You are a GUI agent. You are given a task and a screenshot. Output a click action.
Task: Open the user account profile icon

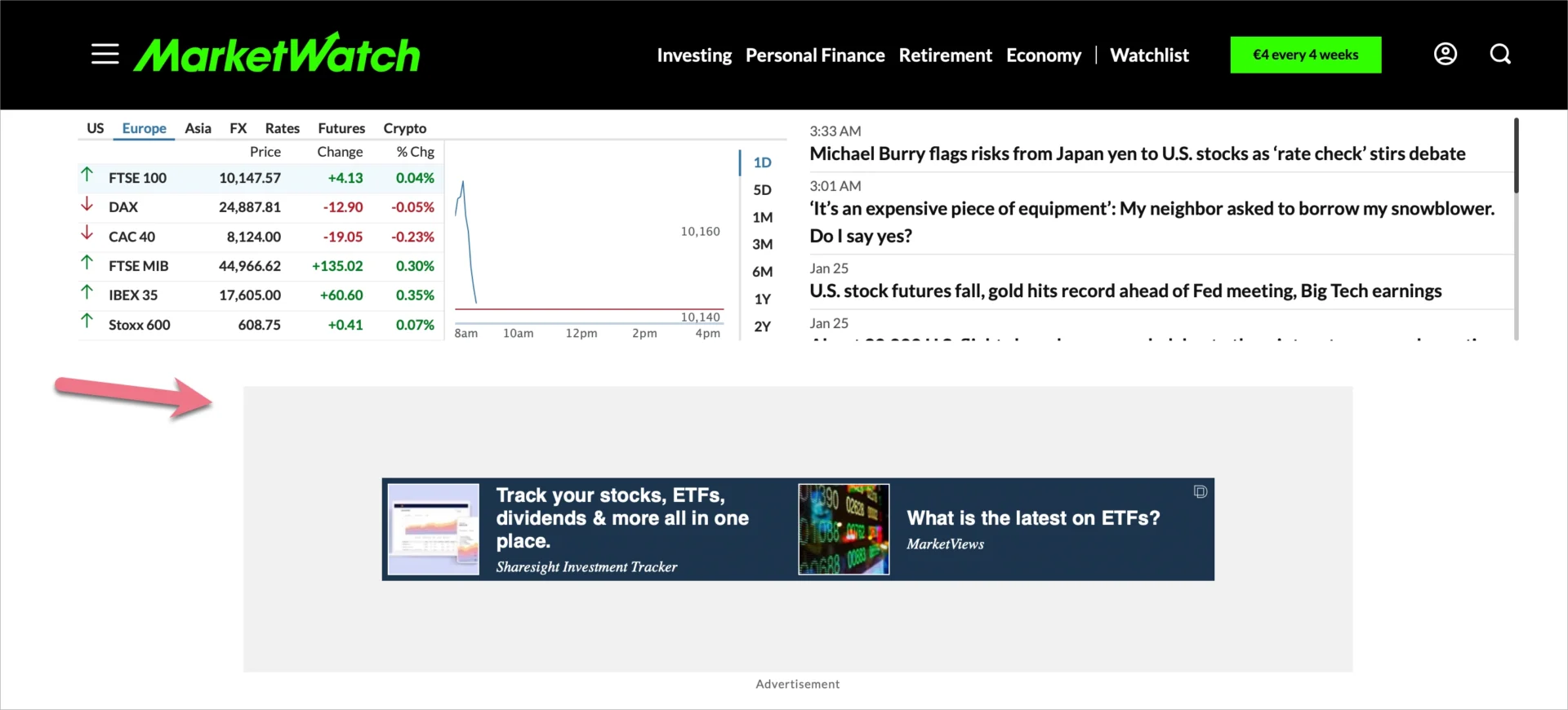coord(1445,54)
